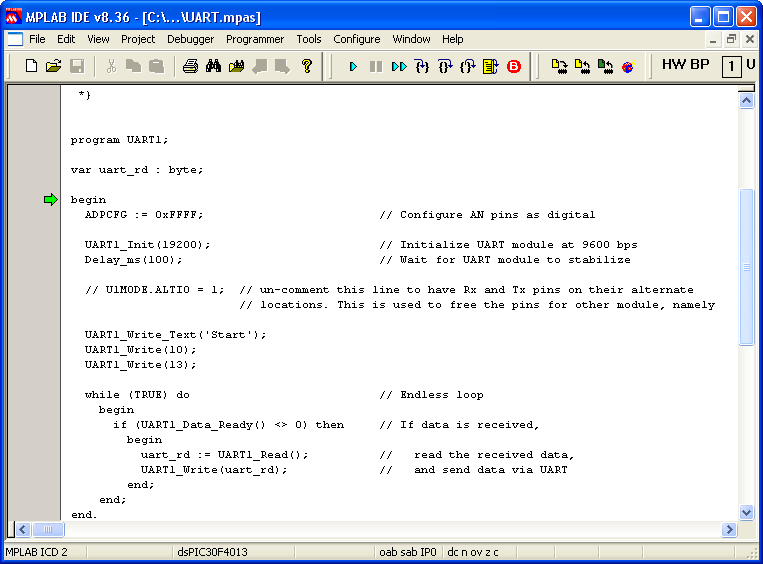Click the horizontal scrollbar right arrow
Image resolution: width=763 pixels, height=564 pixels.
click(x=729, y=529)
